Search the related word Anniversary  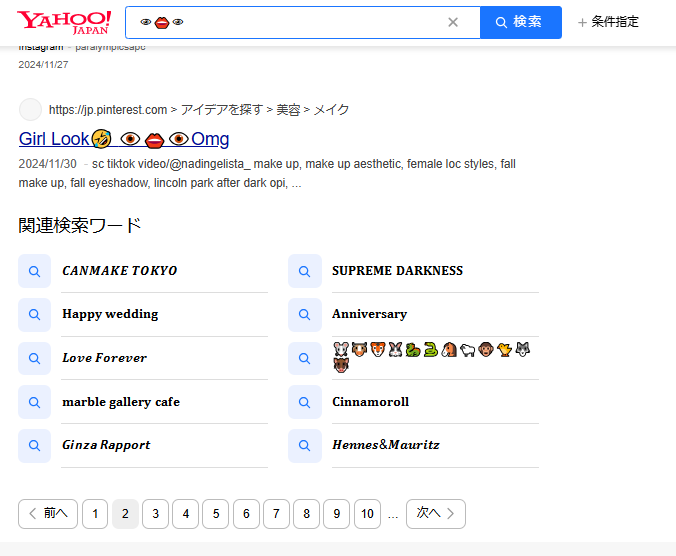point(369,314)
